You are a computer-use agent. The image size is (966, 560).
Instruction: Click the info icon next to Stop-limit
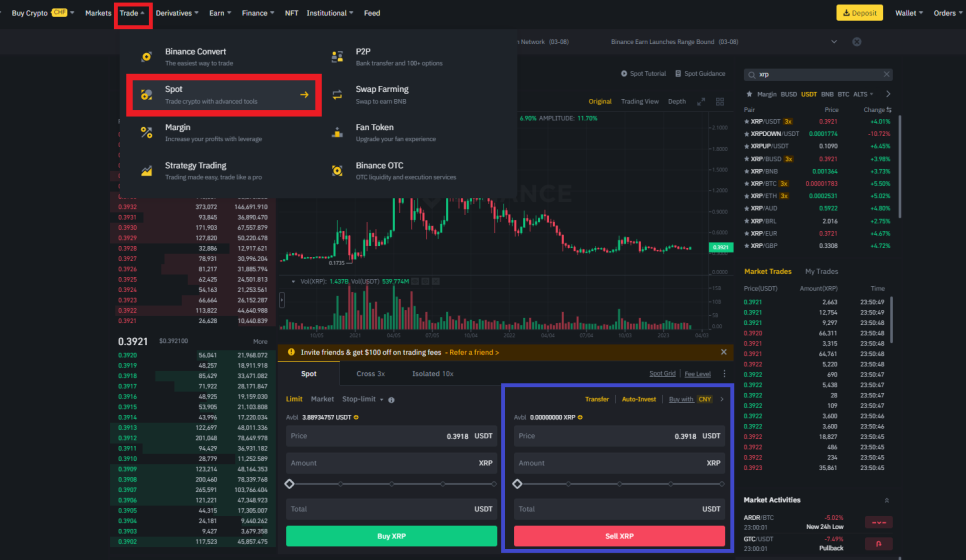(391, 400)
